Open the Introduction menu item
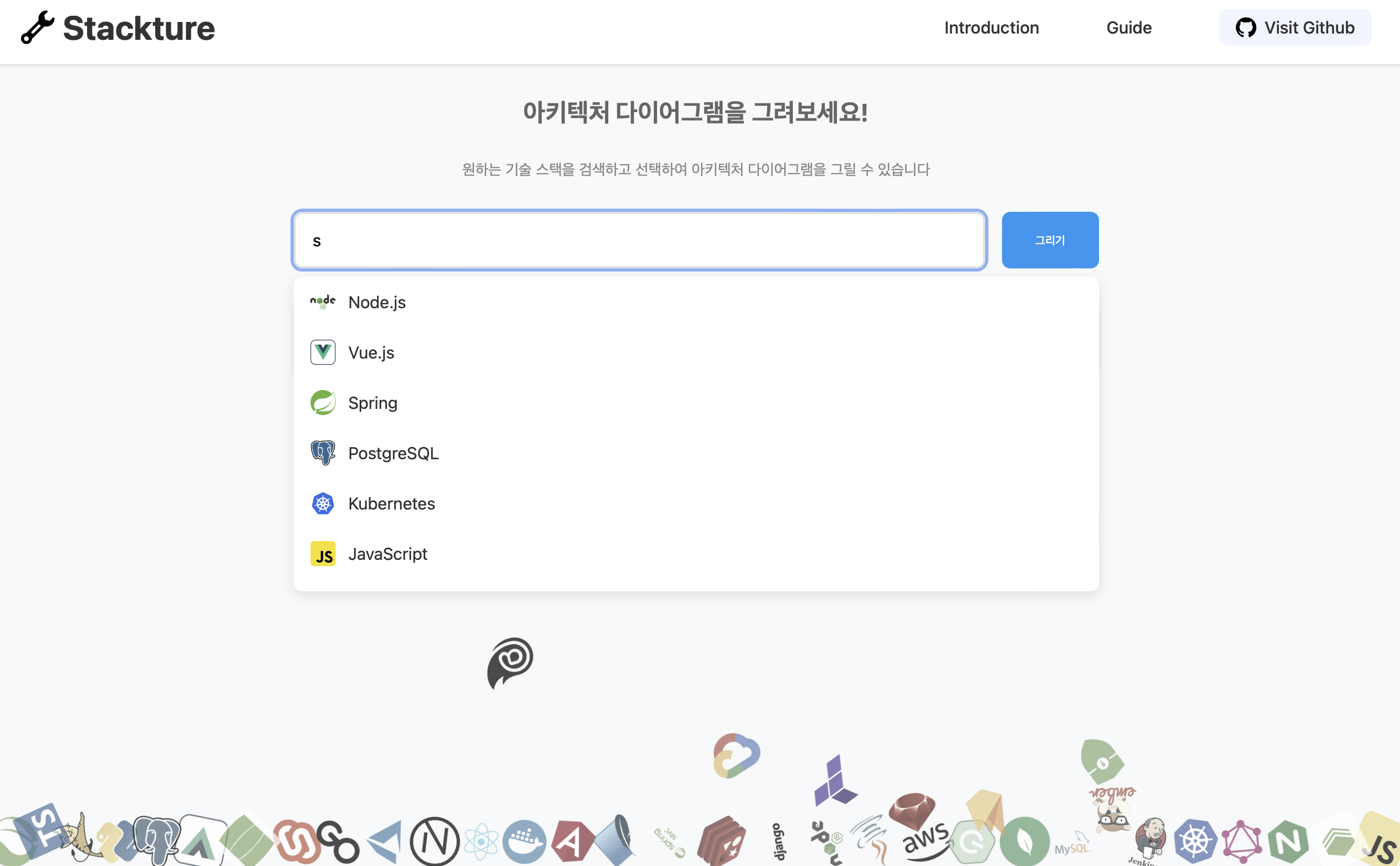This screenshot has height=866, width=1400. click(x=991, y=27)
